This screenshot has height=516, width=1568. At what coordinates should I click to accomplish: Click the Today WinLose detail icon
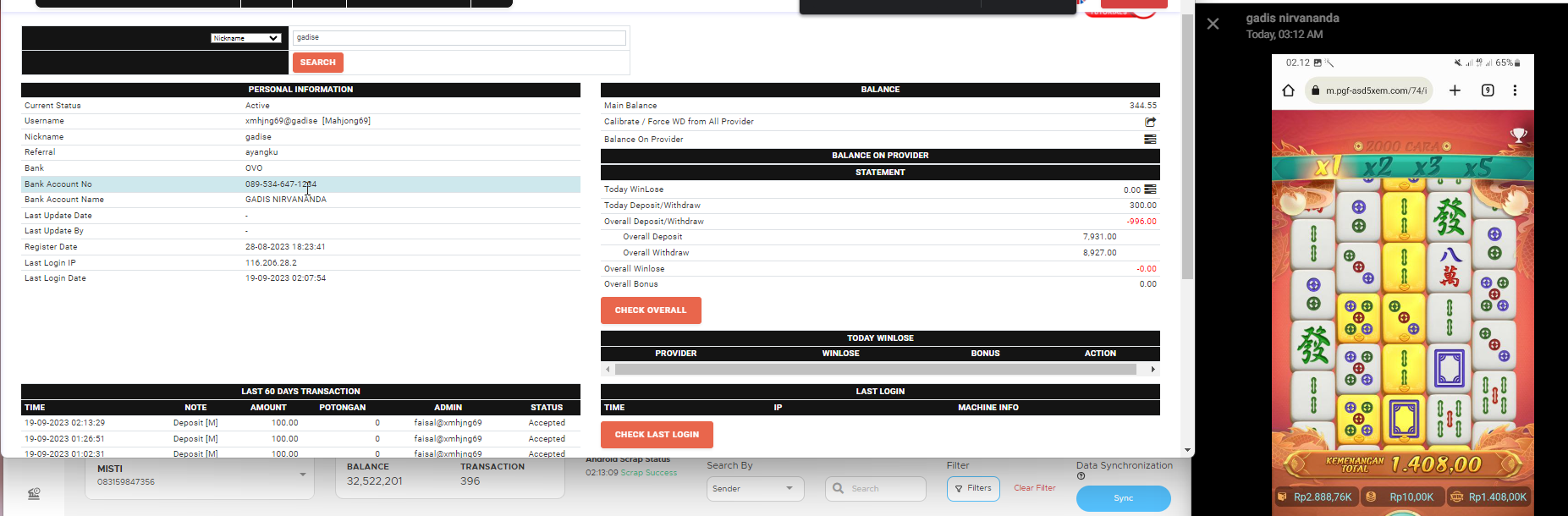[x=1150, y=189]
